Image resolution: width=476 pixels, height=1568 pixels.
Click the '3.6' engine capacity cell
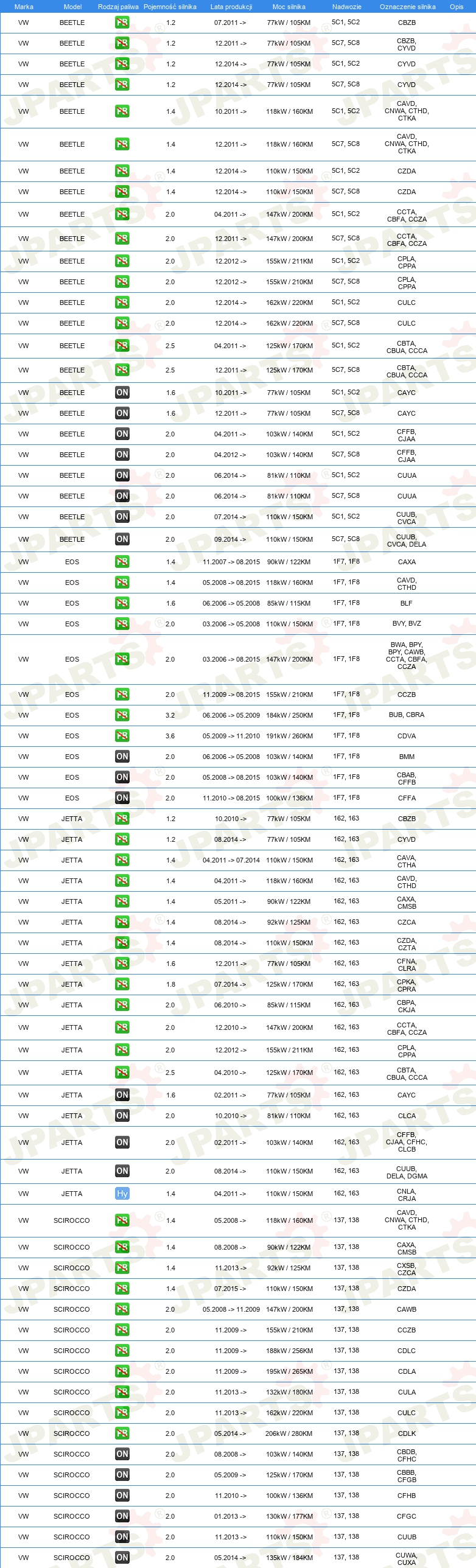click(170, 736)
